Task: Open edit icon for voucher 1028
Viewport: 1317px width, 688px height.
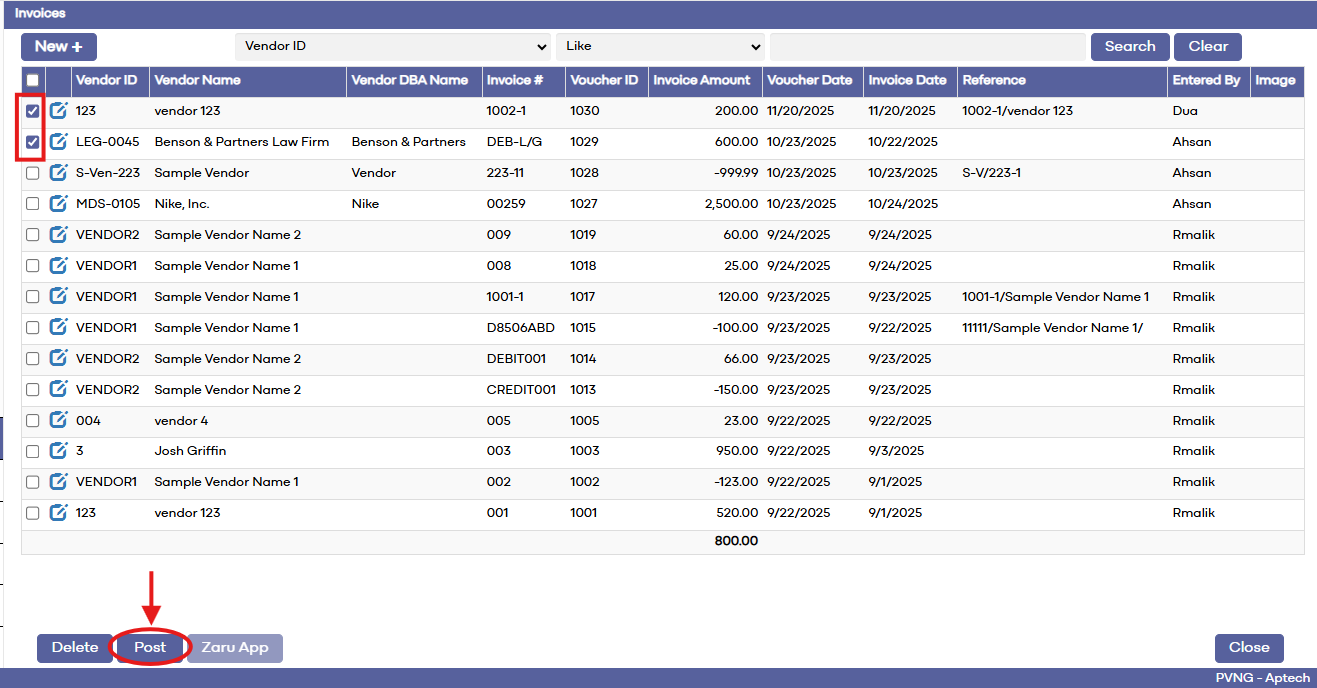Action: (59, 173)
